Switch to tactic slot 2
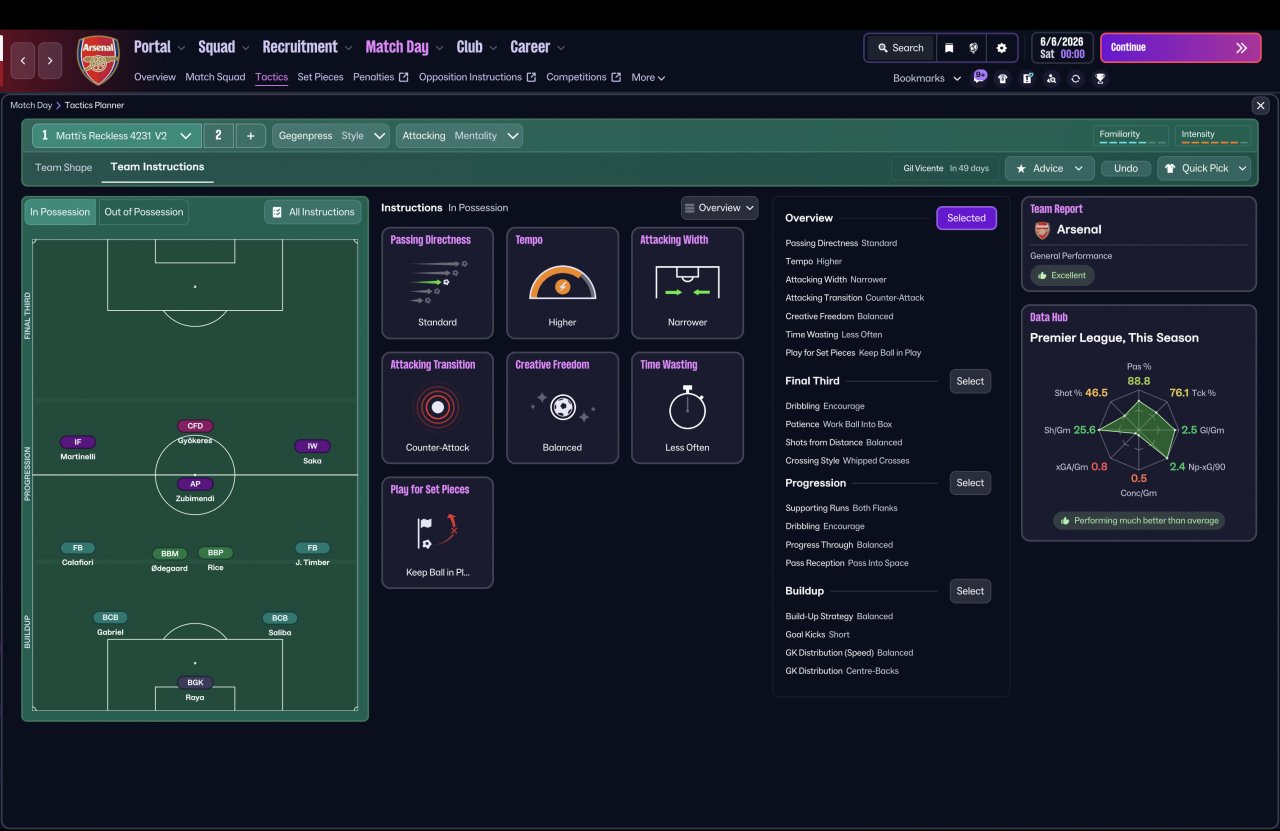1280x831 pixels. pyautogui.click(x=218, y=136)
